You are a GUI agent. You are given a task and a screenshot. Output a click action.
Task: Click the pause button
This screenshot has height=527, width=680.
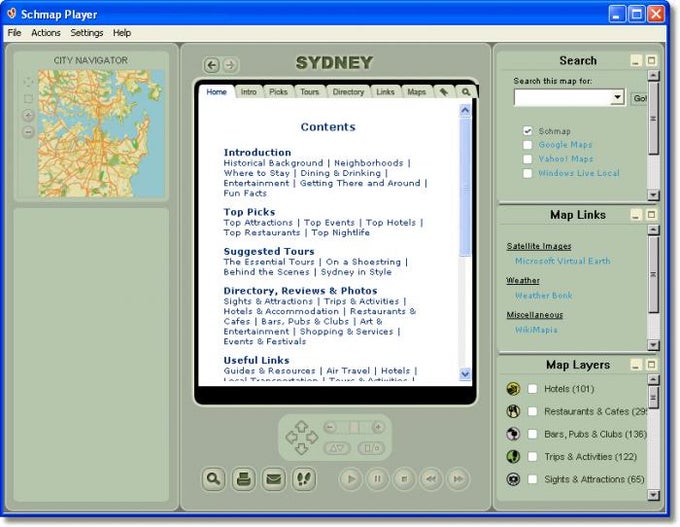point(377,479)
